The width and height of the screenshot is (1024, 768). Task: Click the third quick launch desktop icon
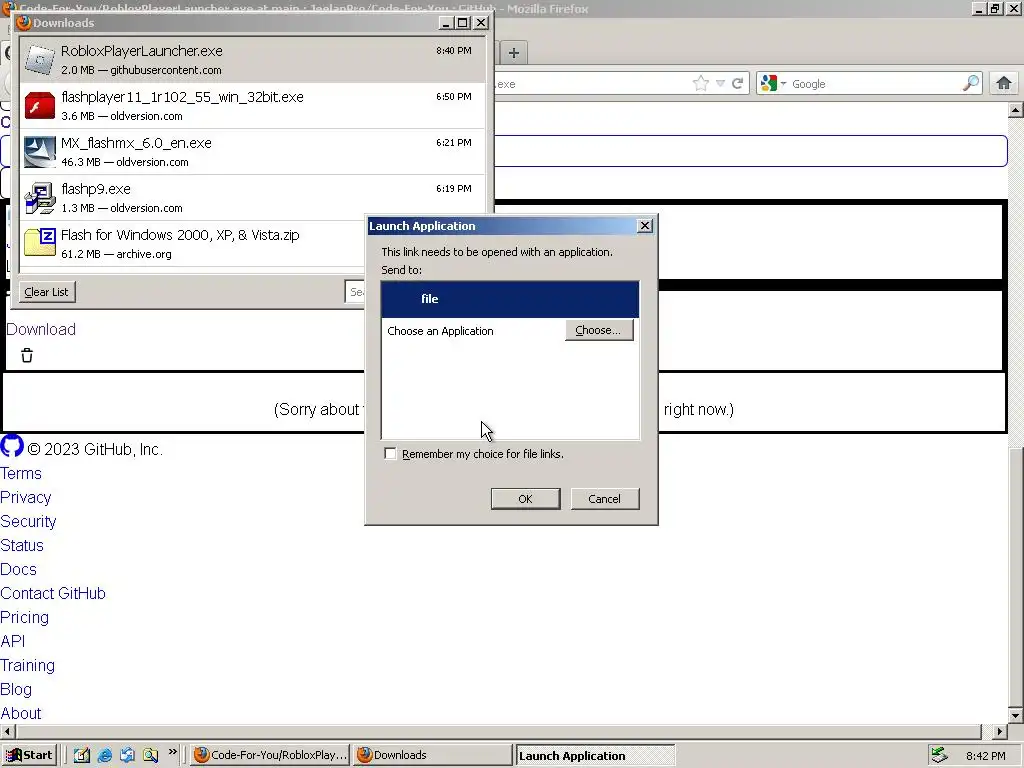[127, 755]
